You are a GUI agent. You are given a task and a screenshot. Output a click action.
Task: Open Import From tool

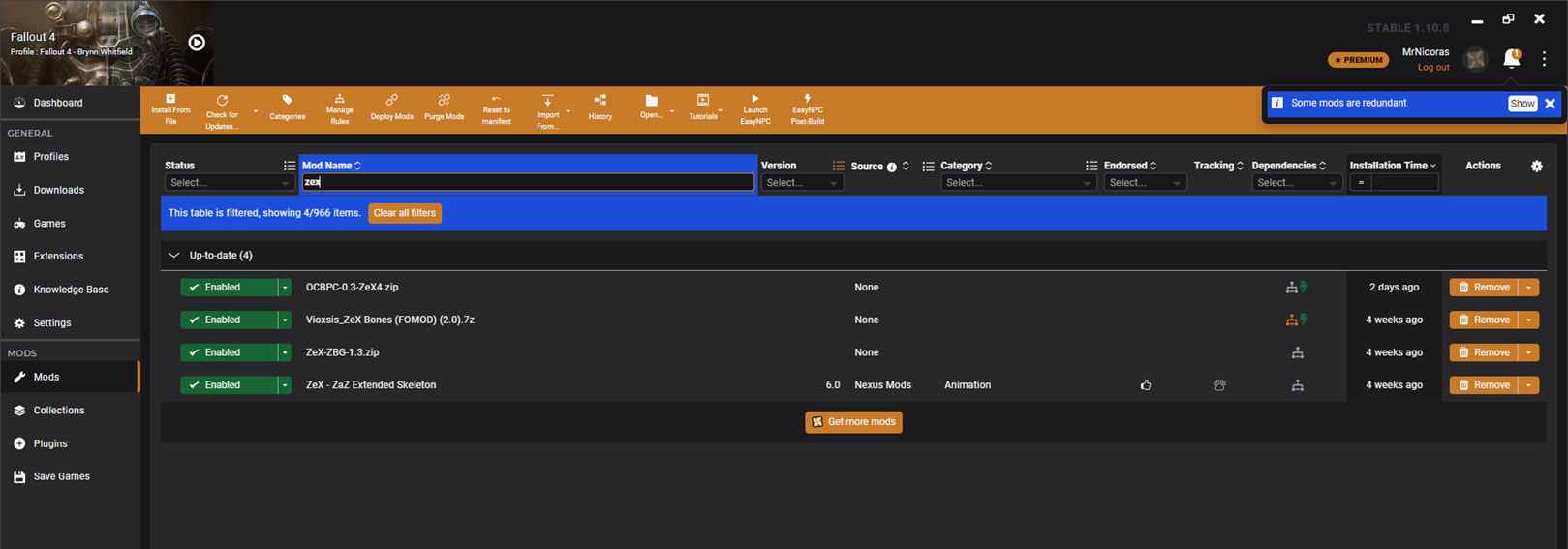tap(547, 112)
